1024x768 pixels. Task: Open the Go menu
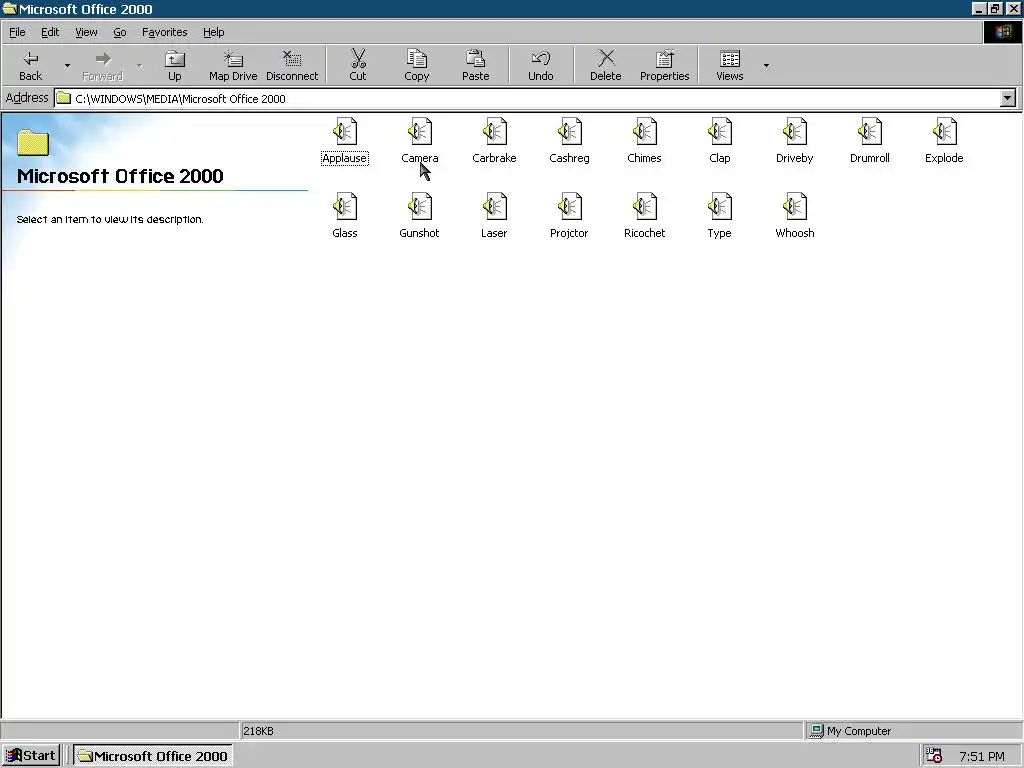(120, 32)
